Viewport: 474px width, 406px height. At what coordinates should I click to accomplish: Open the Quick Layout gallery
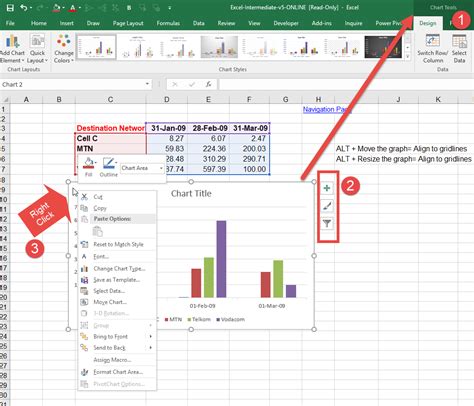pyautogui.click(x=37, y=49)
